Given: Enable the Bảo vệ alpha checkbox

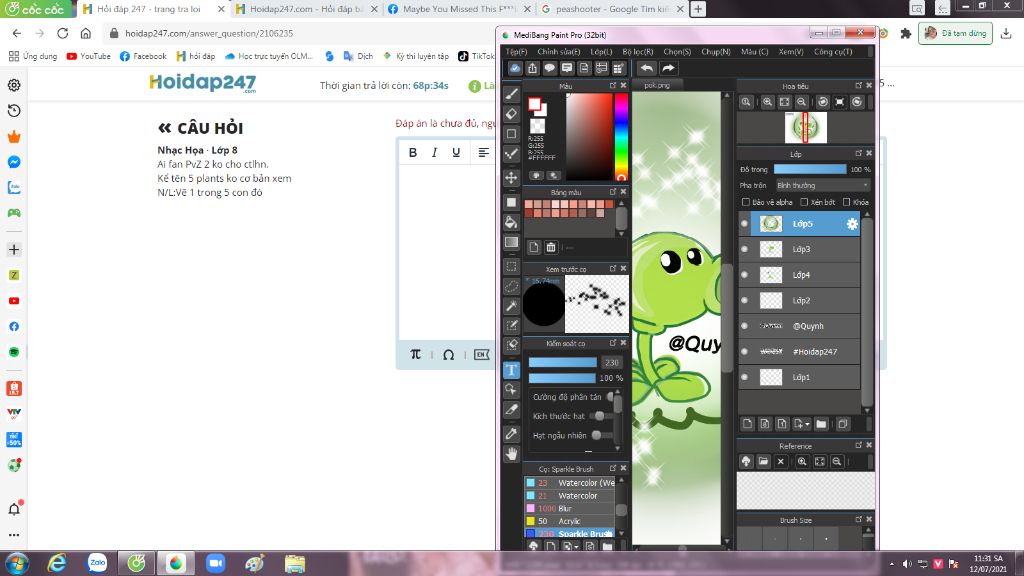Looking at the screenshot, I should pyautogui.click(x=746, y=202).
